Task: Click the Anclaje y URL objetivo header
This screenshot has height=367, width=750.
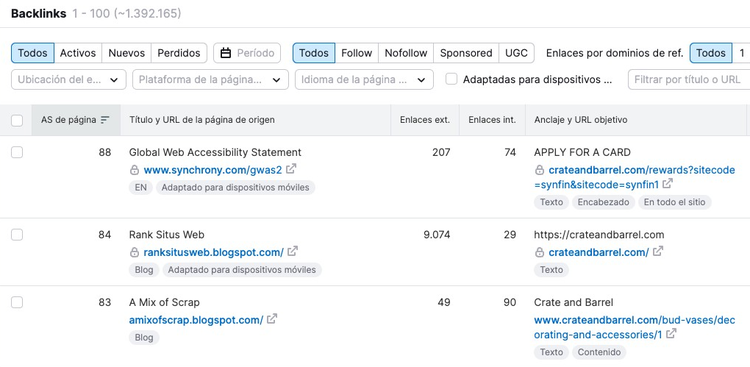Action: (636, 120)
